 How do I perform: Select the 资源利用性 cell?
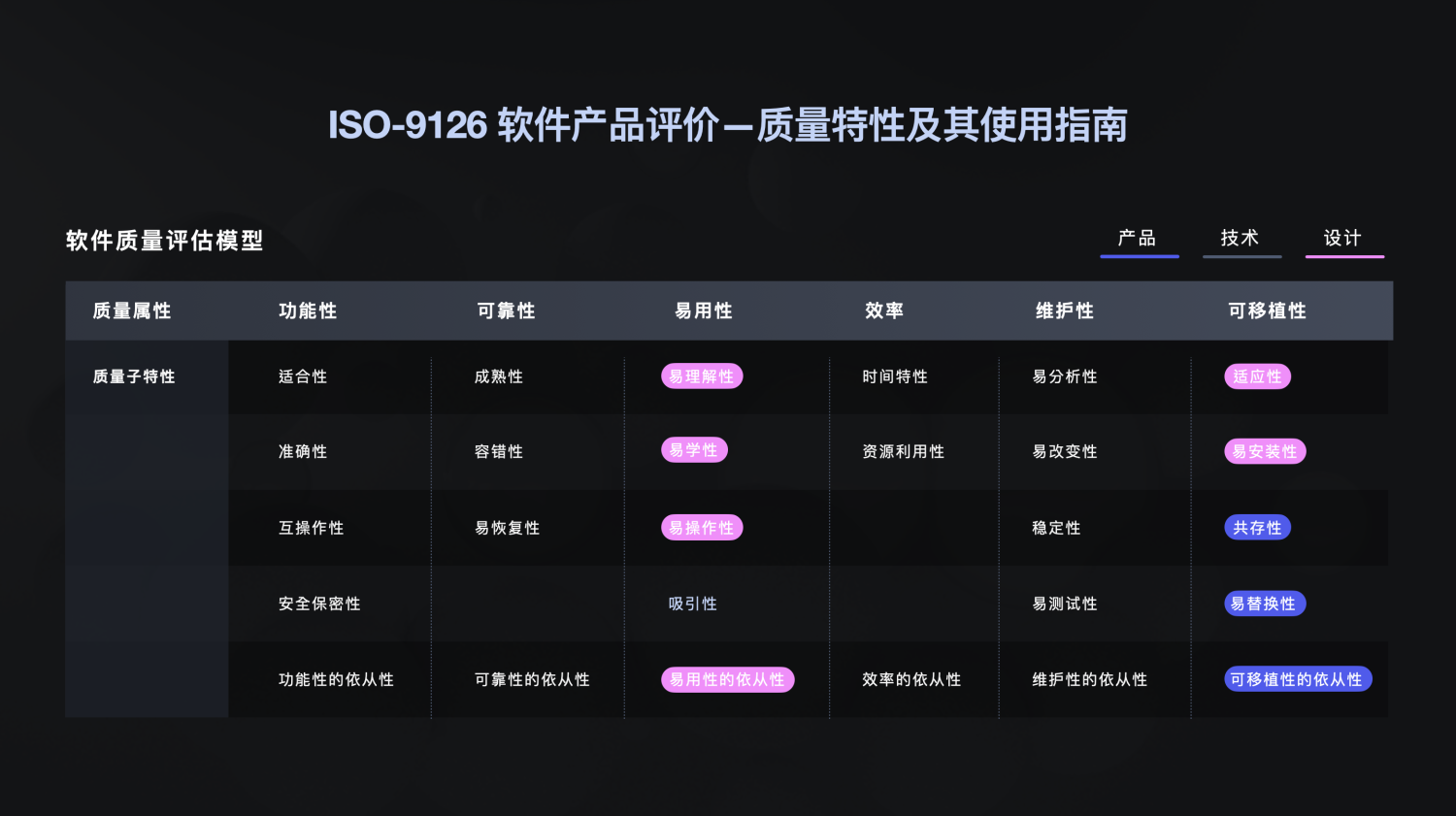tap(904, 451)
